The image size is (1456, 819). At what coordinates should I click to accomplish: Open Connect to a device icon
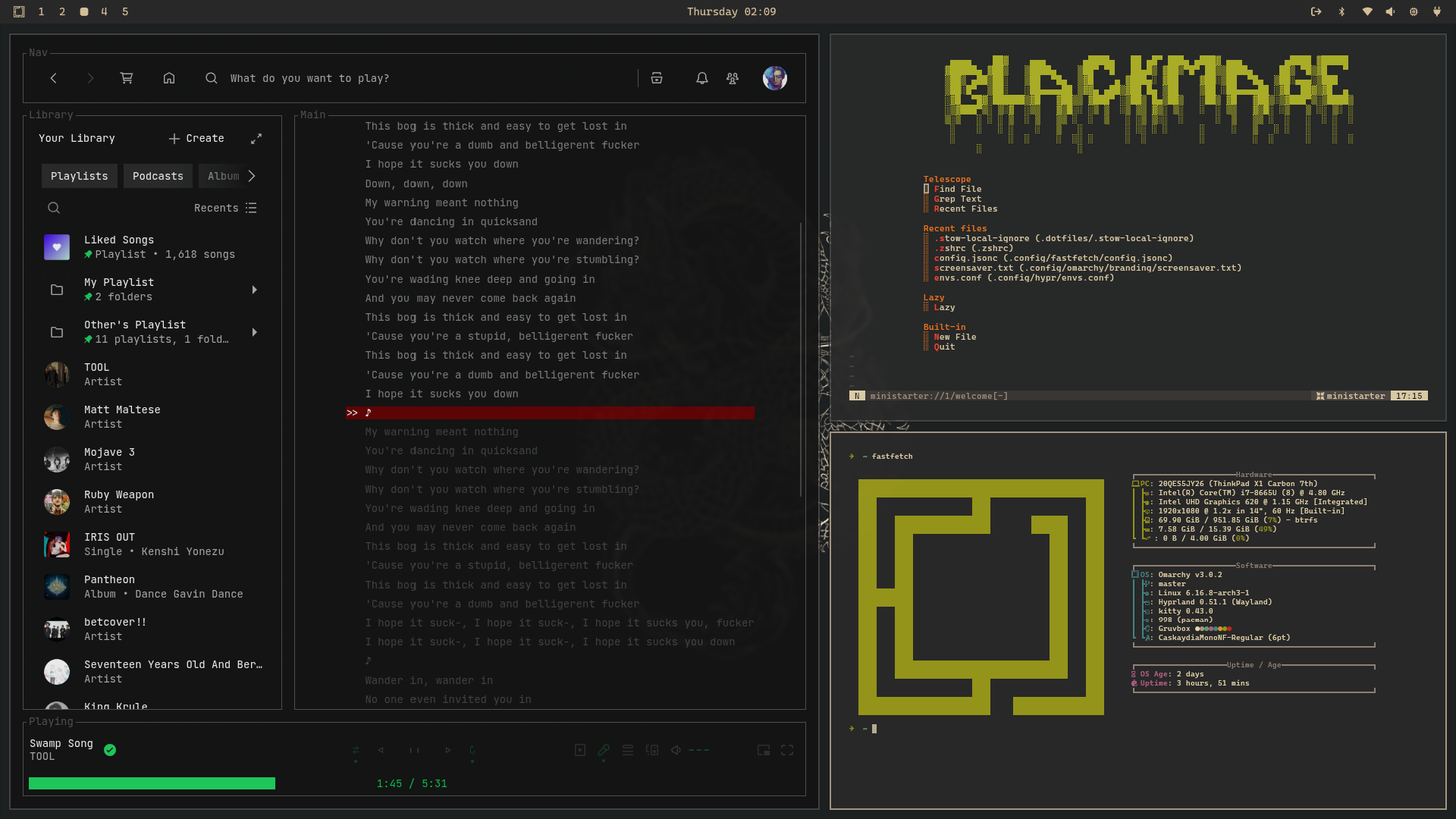point(652,750)
